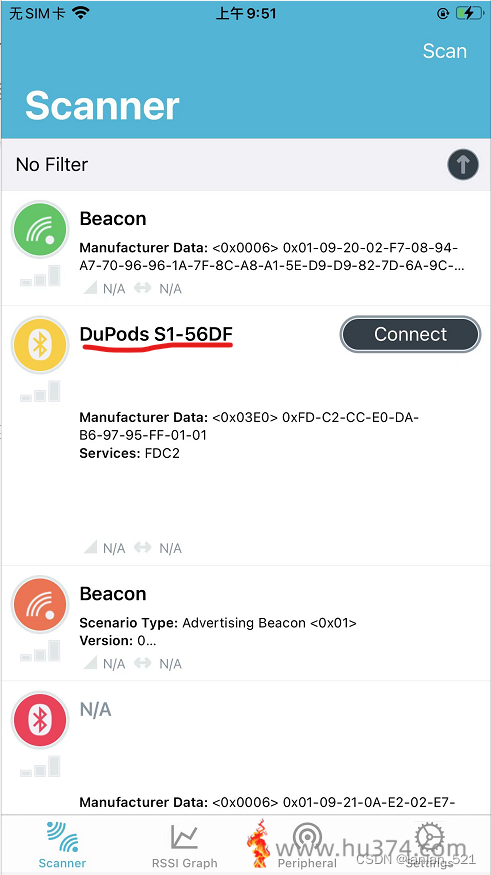491x875 pixels.
Task: Select the DuPods S1-56DF device name
Action: pos(156,334)
